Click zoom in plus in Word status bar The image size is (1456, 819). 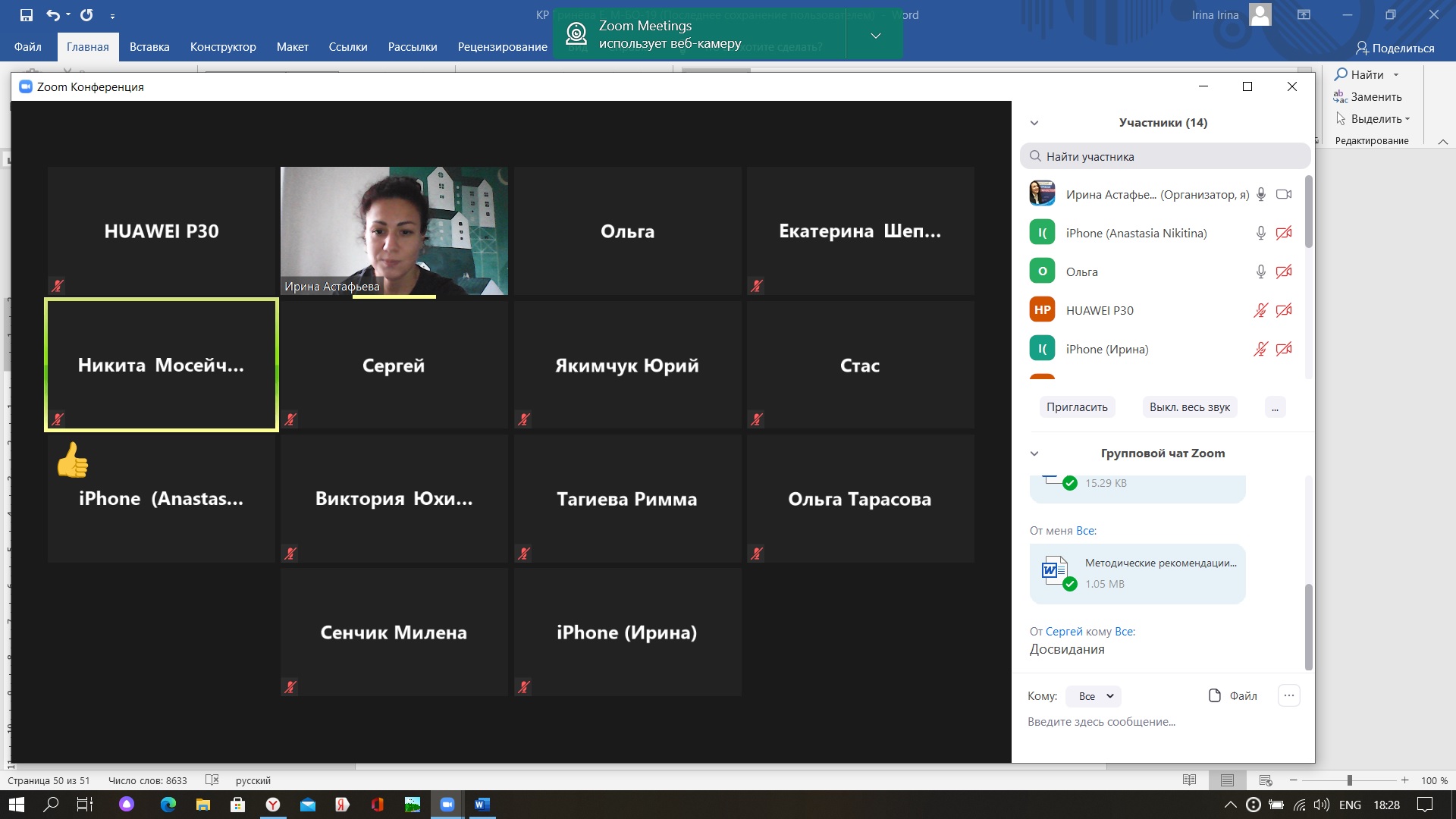1404,780
